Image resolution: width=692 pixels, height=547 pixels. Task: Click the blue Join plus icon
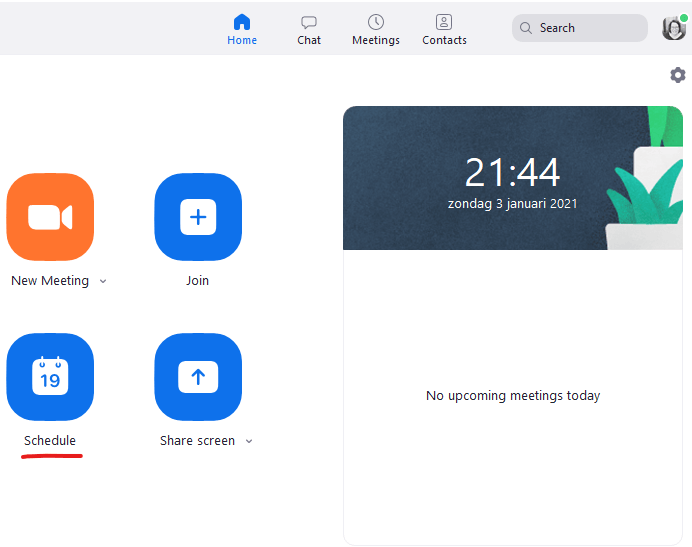(198, 217)
